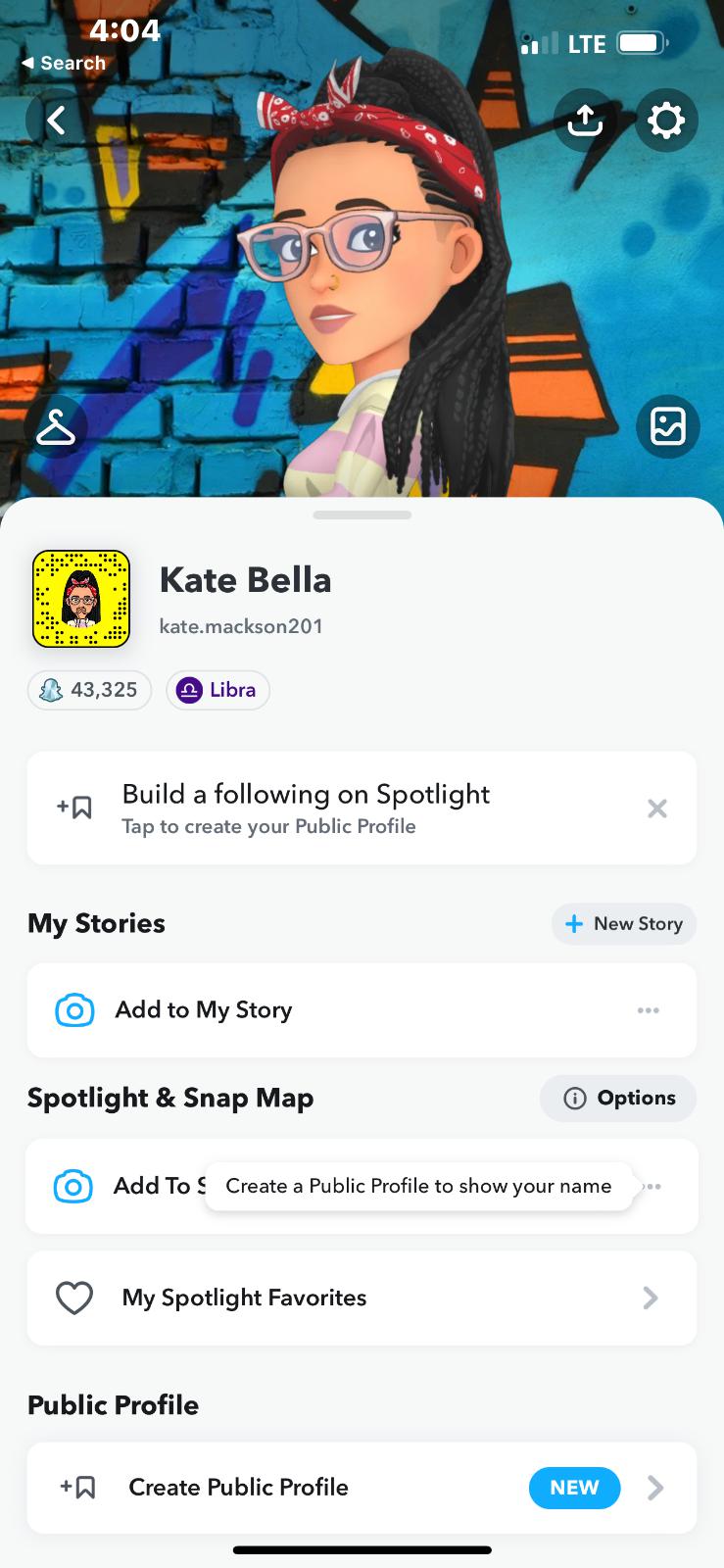Change the profile background image icon

click(667, 427)
